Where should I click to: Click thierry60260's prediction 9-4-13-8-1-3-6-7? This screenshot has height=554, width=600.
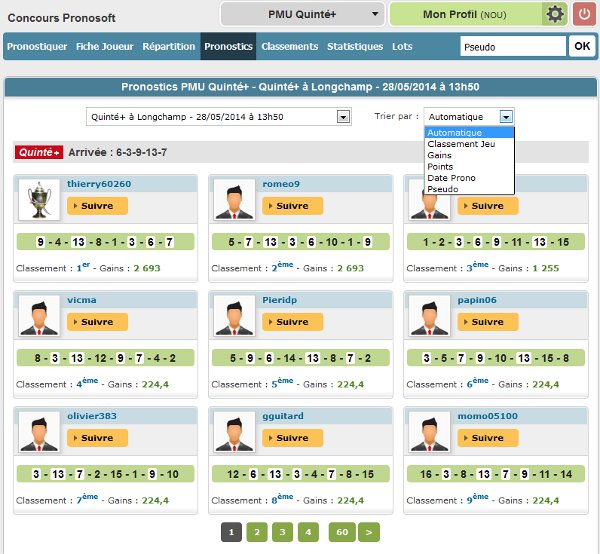105,242
